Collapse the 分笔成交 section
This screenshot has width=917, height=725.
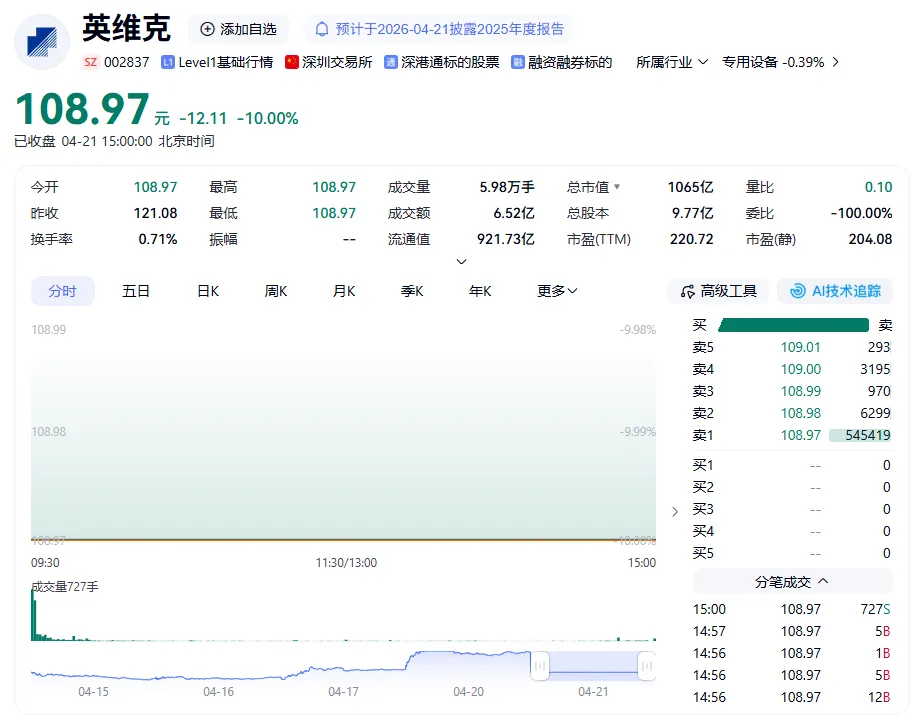pos(792,582)
